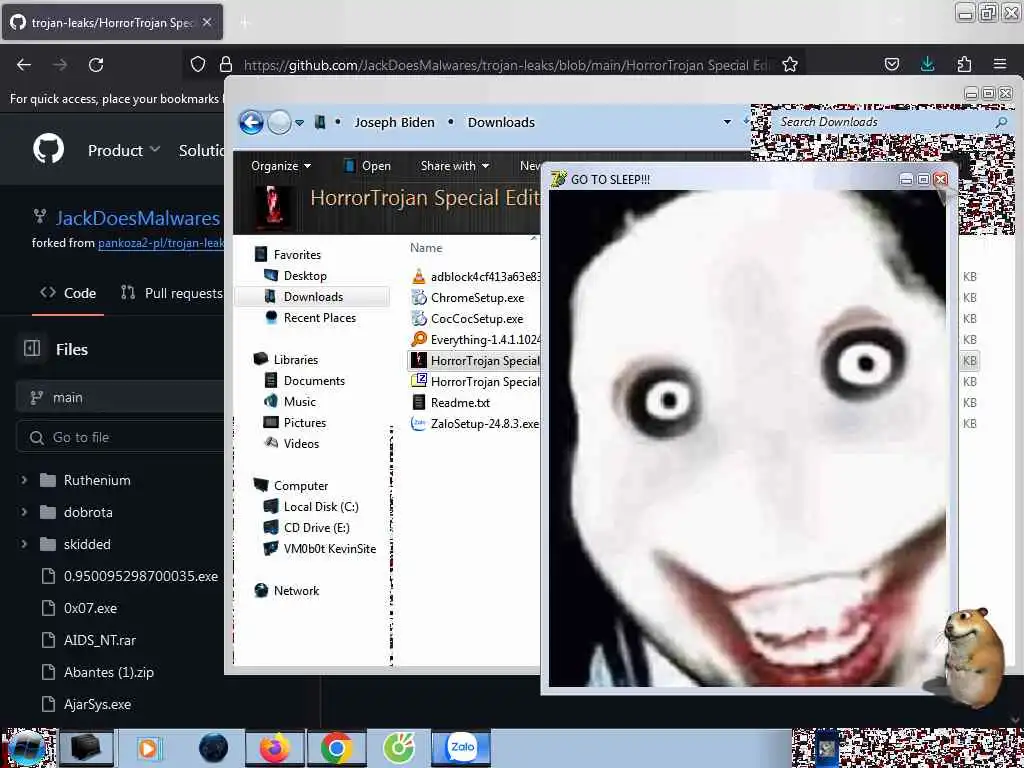Switch to Pull requests tab
1024x768 pixels.
(x=172, y=293)
